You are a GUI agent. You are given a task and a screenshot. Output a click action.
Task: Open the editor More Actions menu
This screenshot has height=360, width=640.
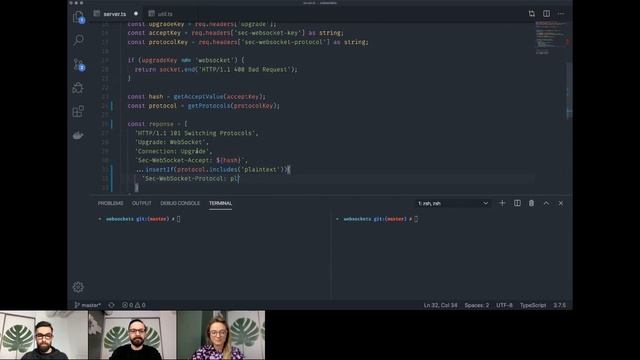tap(561, 13)
